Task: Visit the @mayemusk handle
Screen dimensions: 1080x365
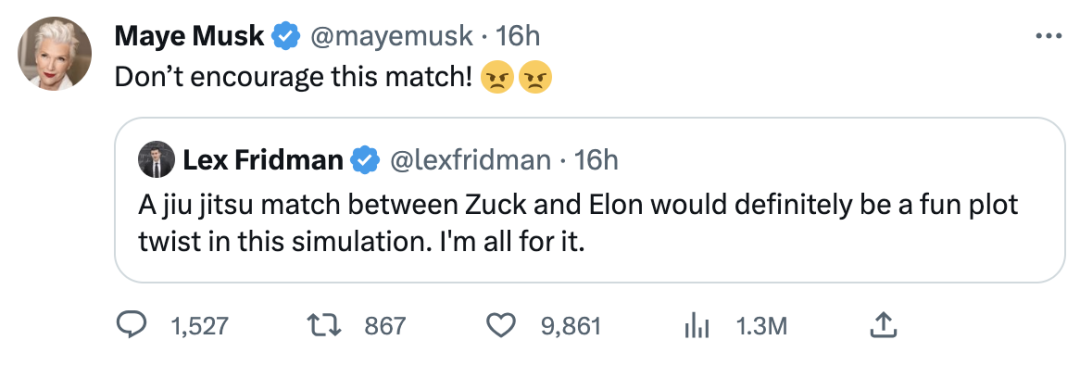Action: (x=393, y=36)
